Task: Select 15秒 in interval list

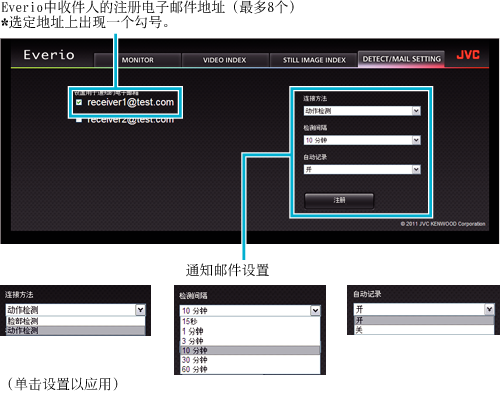Action: [x=250, y=321]
